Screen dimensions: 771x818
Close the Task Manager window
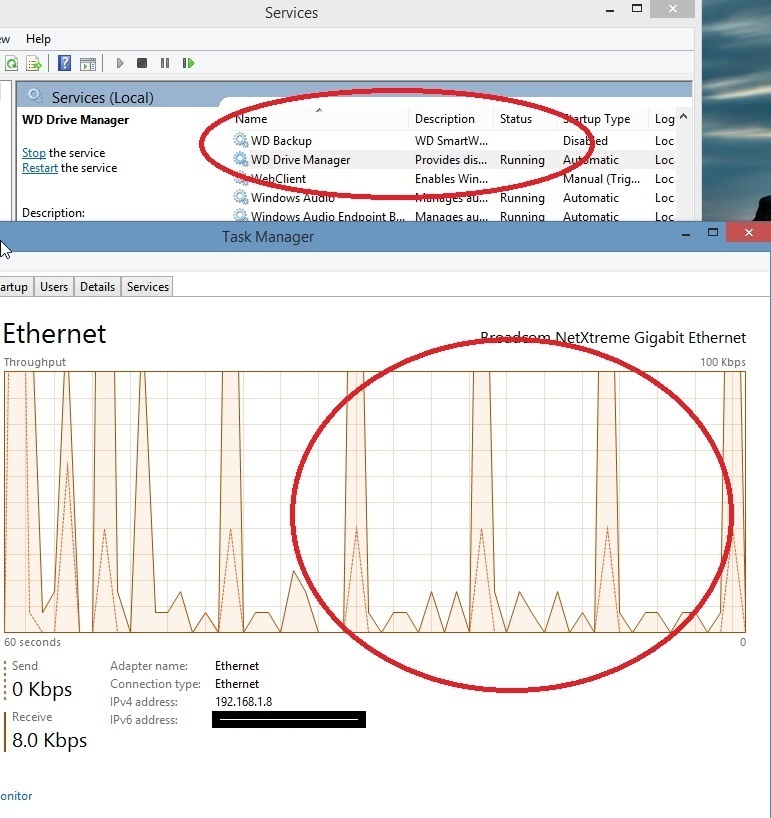749,233
